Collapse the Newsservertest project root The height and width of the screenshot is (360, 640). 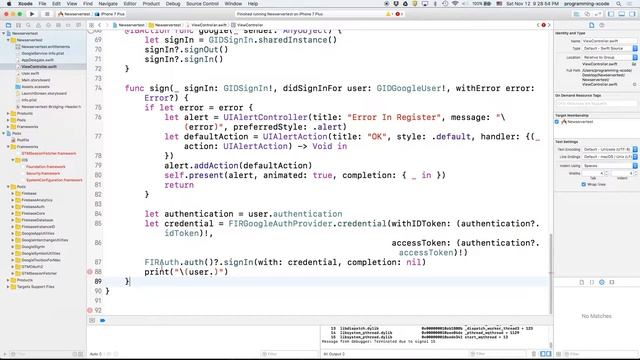tap(4, 33)
